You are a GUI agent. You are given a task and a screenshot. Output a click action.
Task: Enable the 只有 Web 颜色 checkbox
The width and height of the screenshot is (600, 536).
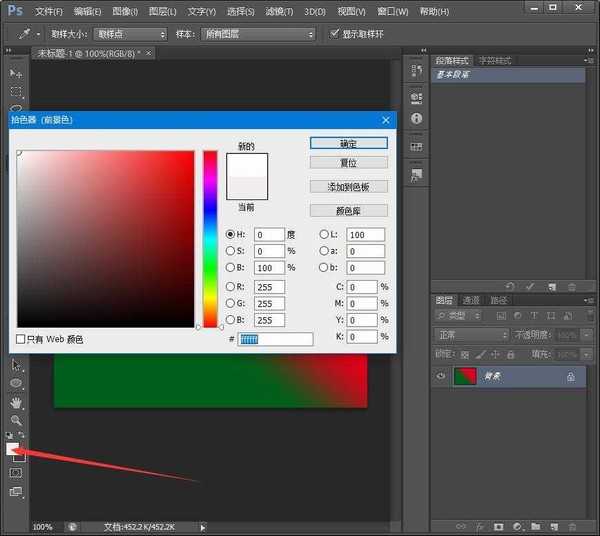pyautogui.click(x=21, y=340)
